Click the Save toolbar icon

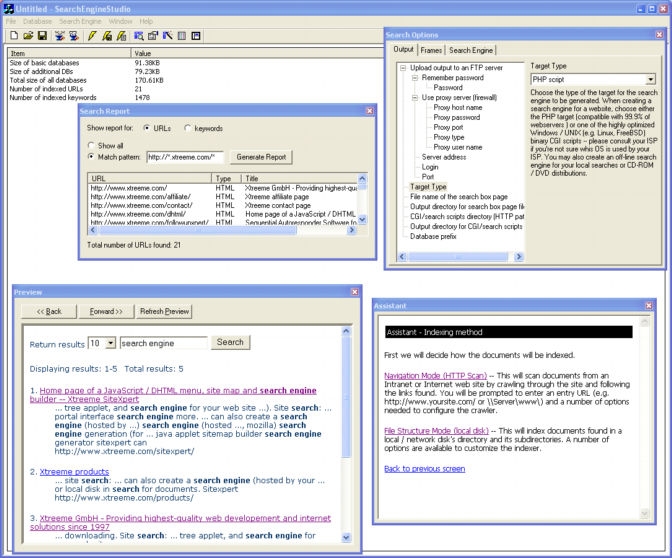[42, 36]
